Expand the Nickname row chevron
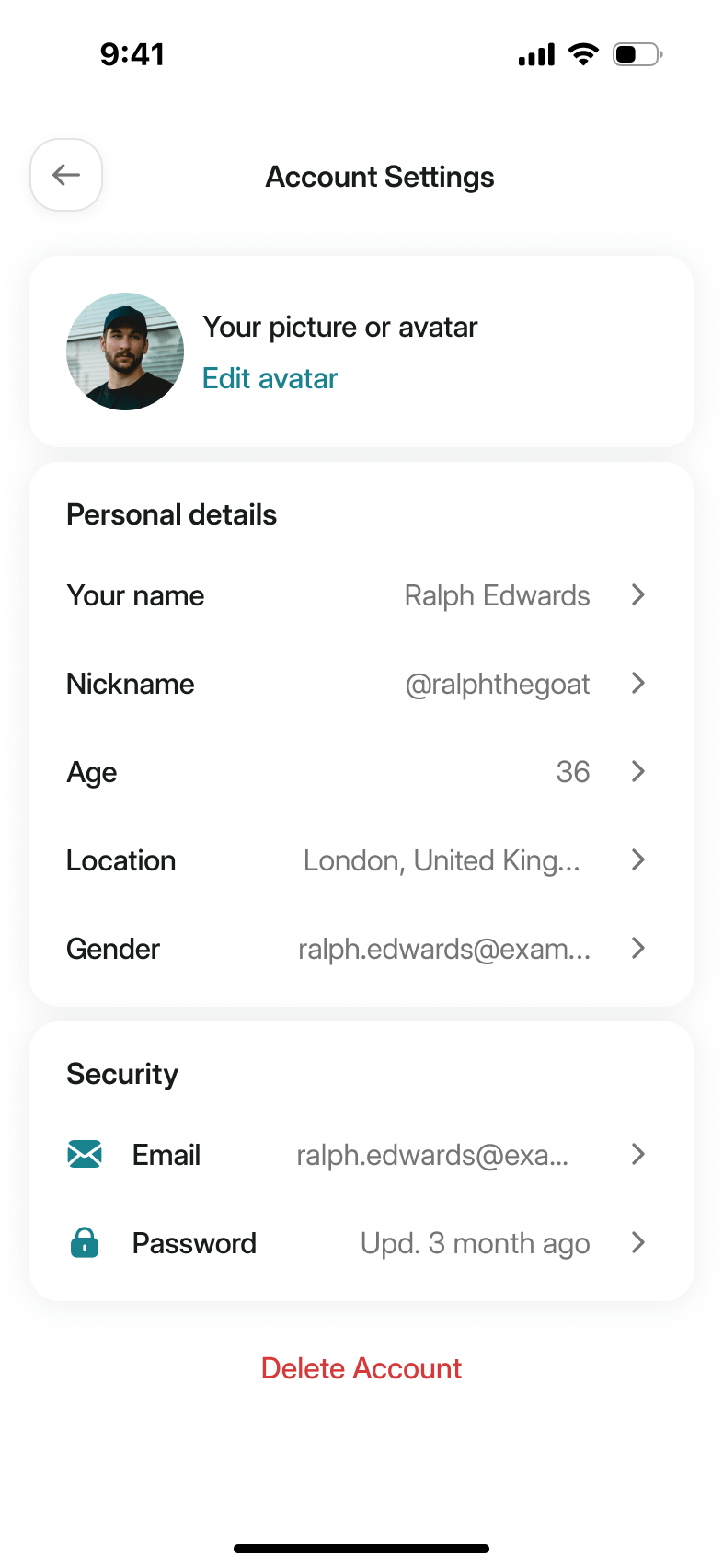The width and height of the screenshot is (723, 1568). (638, 684)
